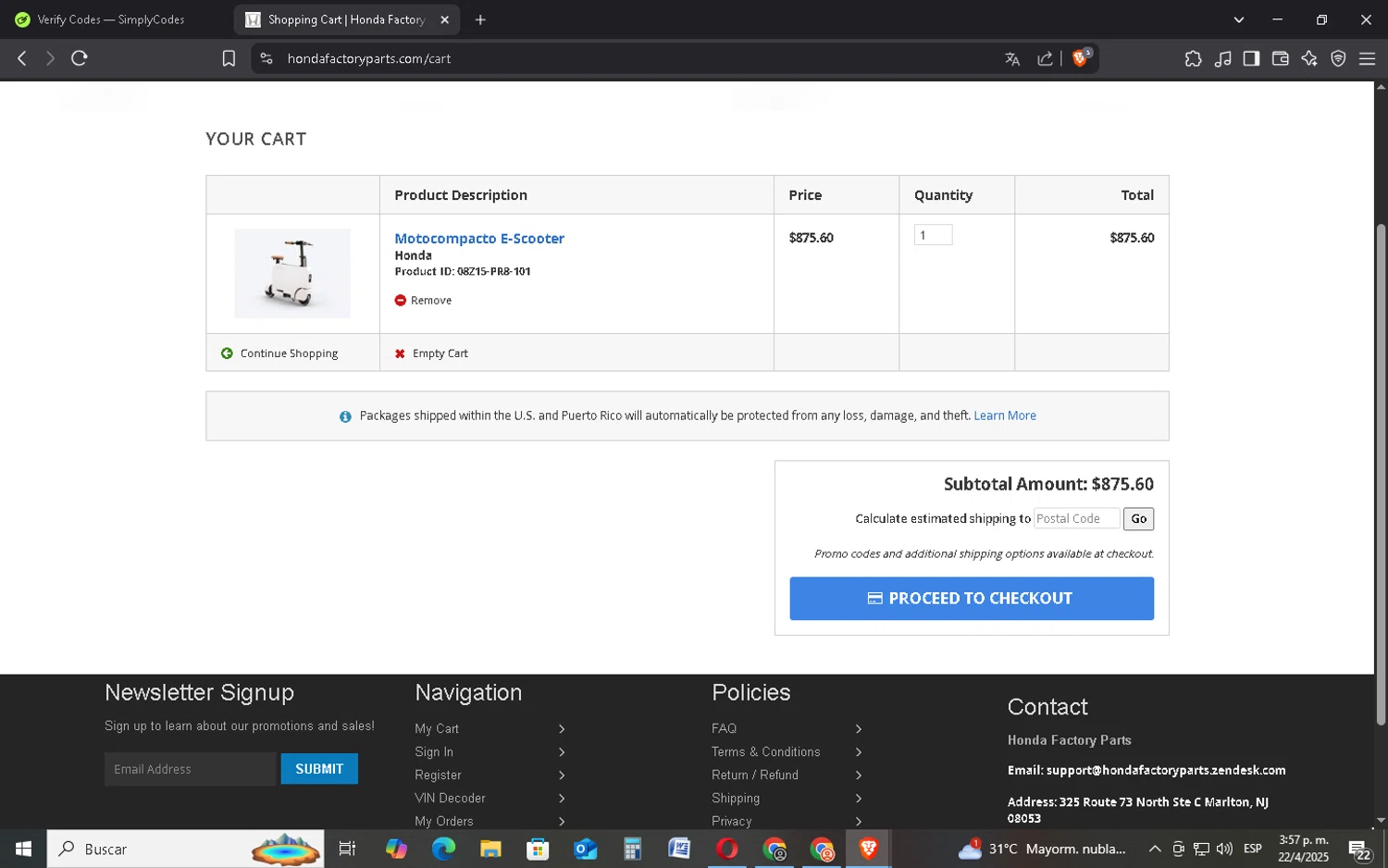Open VIN Decoder footer link
The width and height of the screenshot is (1388, 868).
point(450,798)
